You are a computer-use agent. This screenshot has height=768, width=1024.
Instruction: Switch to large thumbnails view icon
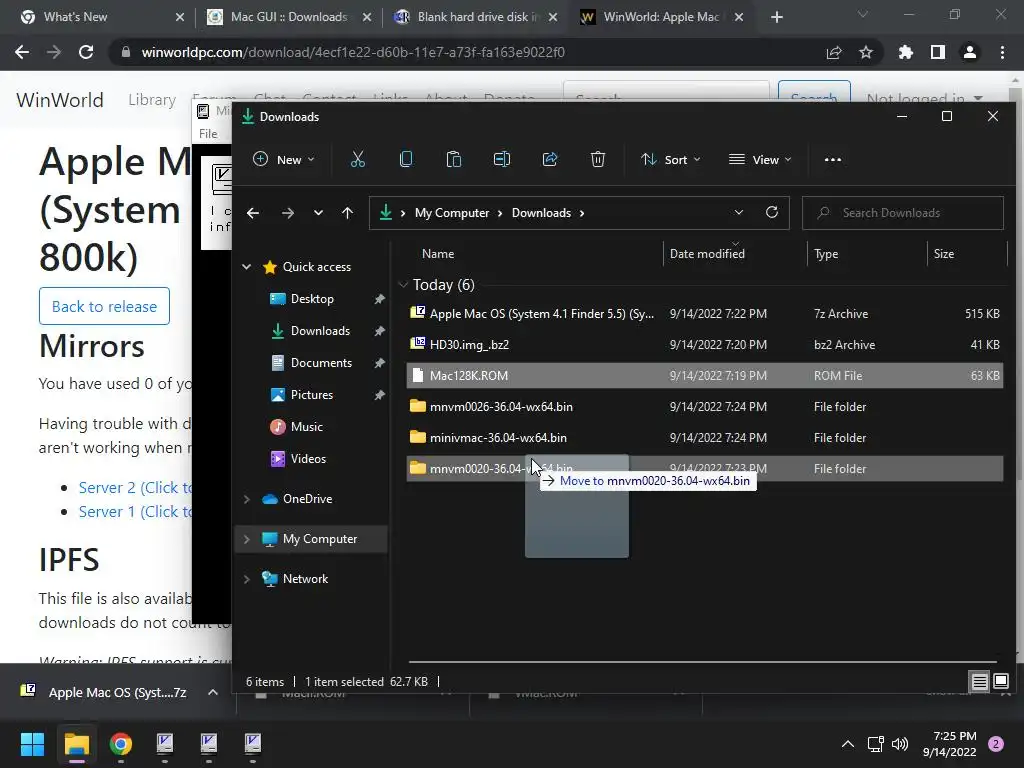point(1001,682)
